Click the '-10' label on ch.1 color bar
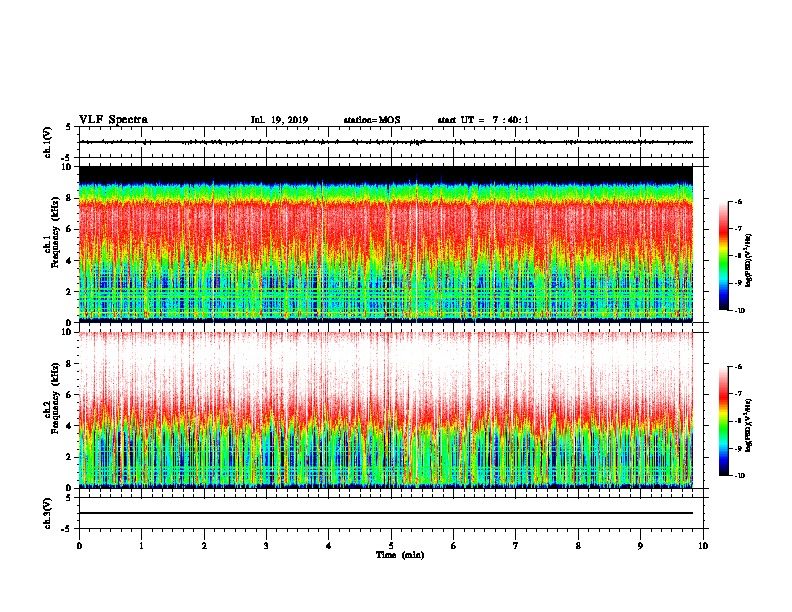The image size is (792, 612). click(x=739, y=311)
